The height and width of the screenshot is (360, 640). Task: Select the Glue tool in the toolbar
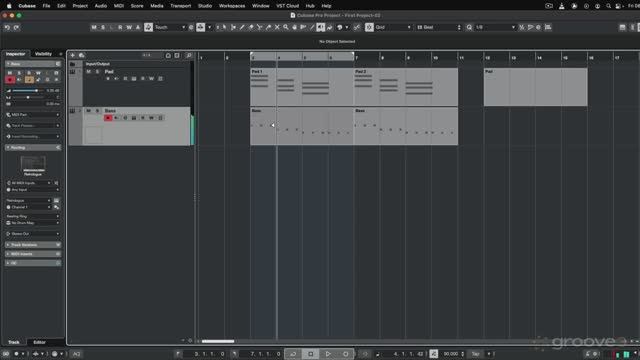click(x=269, y=27)
